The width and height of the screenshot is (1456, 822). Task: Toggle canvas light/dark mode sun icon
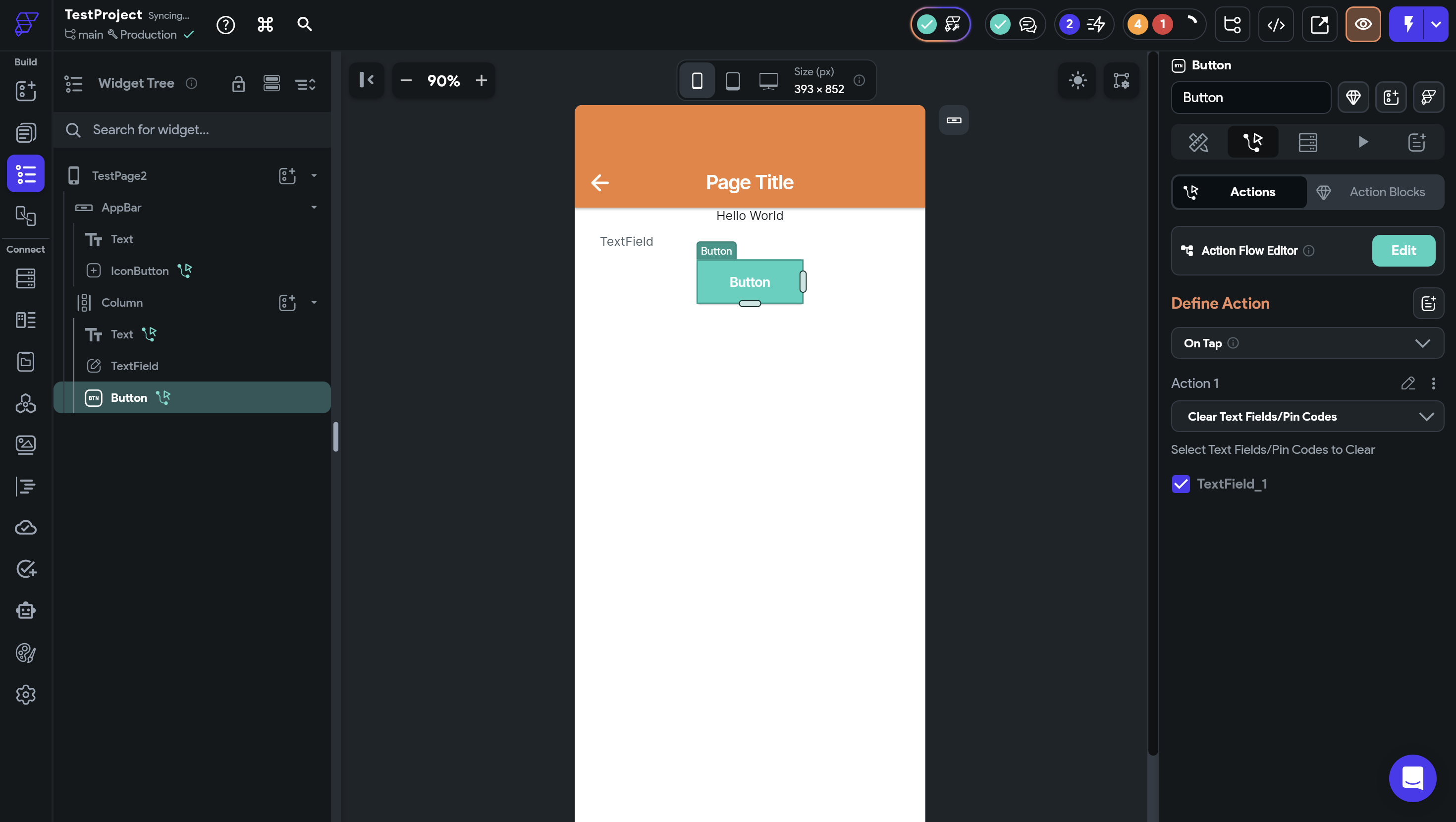pyautogui.click(x=1078, y=80)
